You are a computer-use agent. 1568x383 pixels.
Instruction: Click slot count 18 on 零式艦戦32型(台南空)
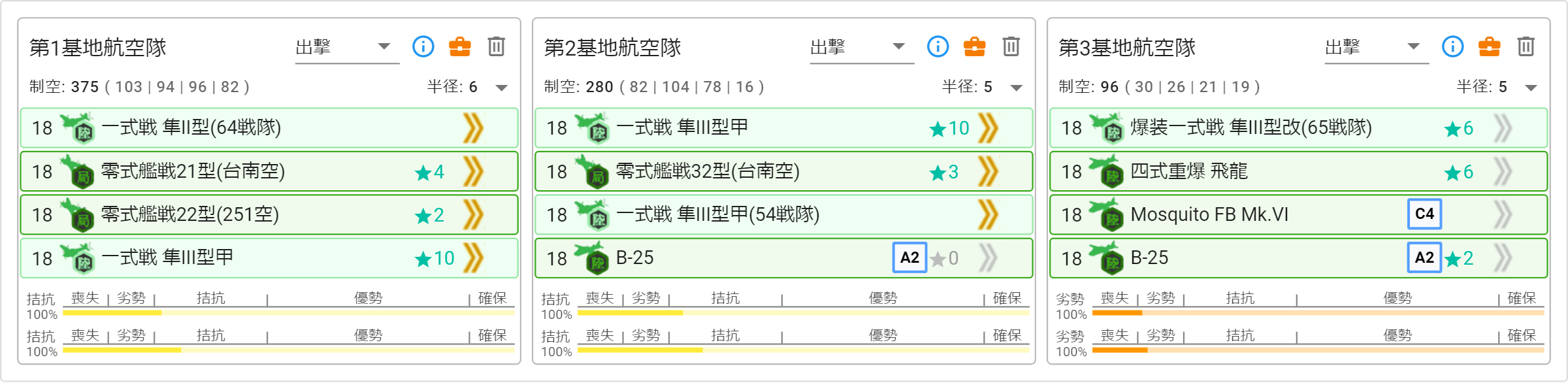(557, 172)
